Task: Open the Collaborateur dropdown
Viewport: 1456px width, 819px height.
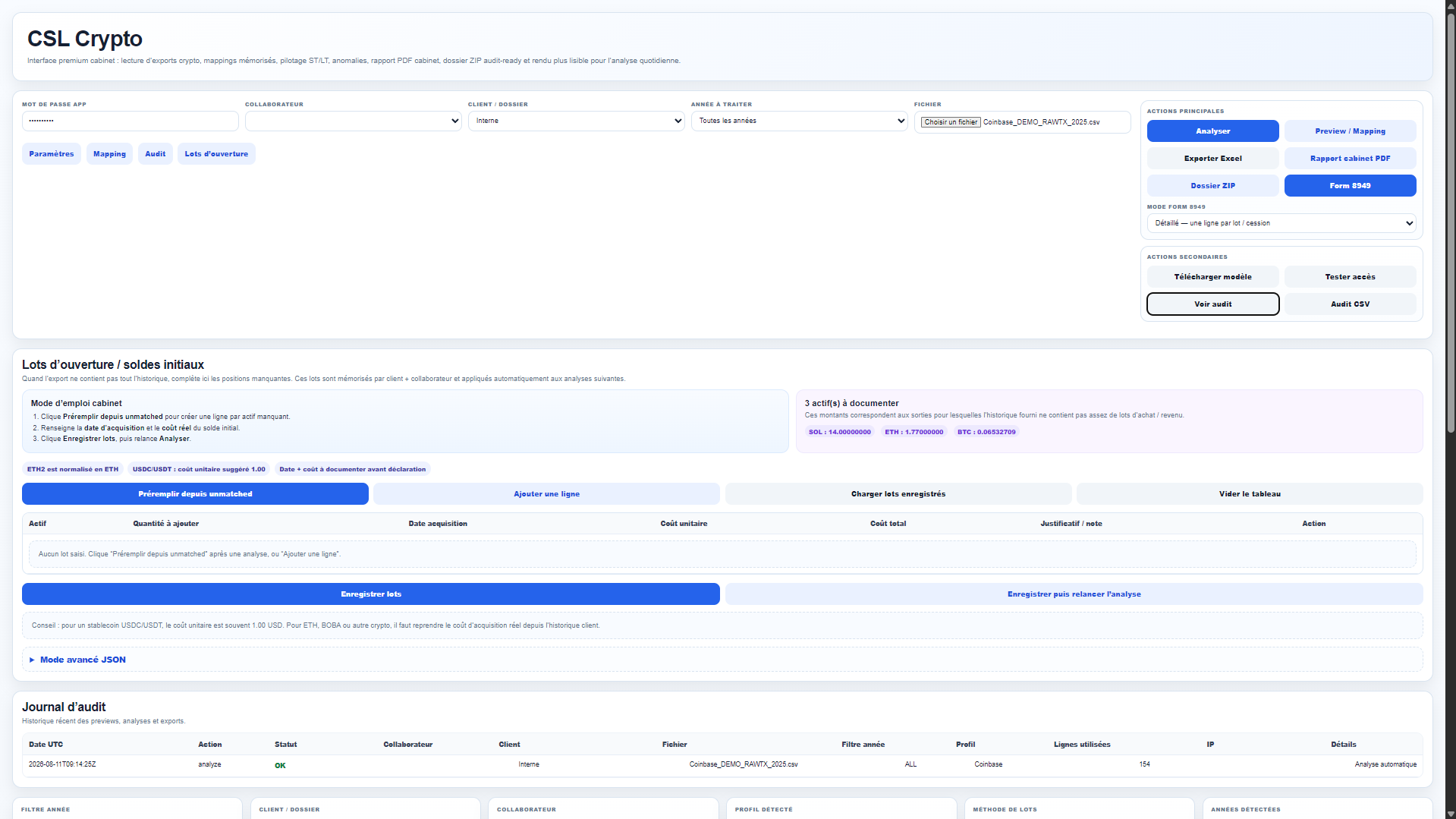Action: [353, 121]
